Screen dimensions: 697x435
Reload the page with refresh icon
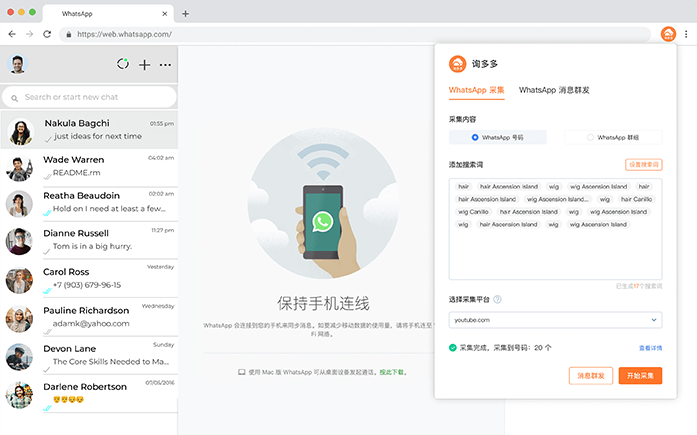click(47, 34)
